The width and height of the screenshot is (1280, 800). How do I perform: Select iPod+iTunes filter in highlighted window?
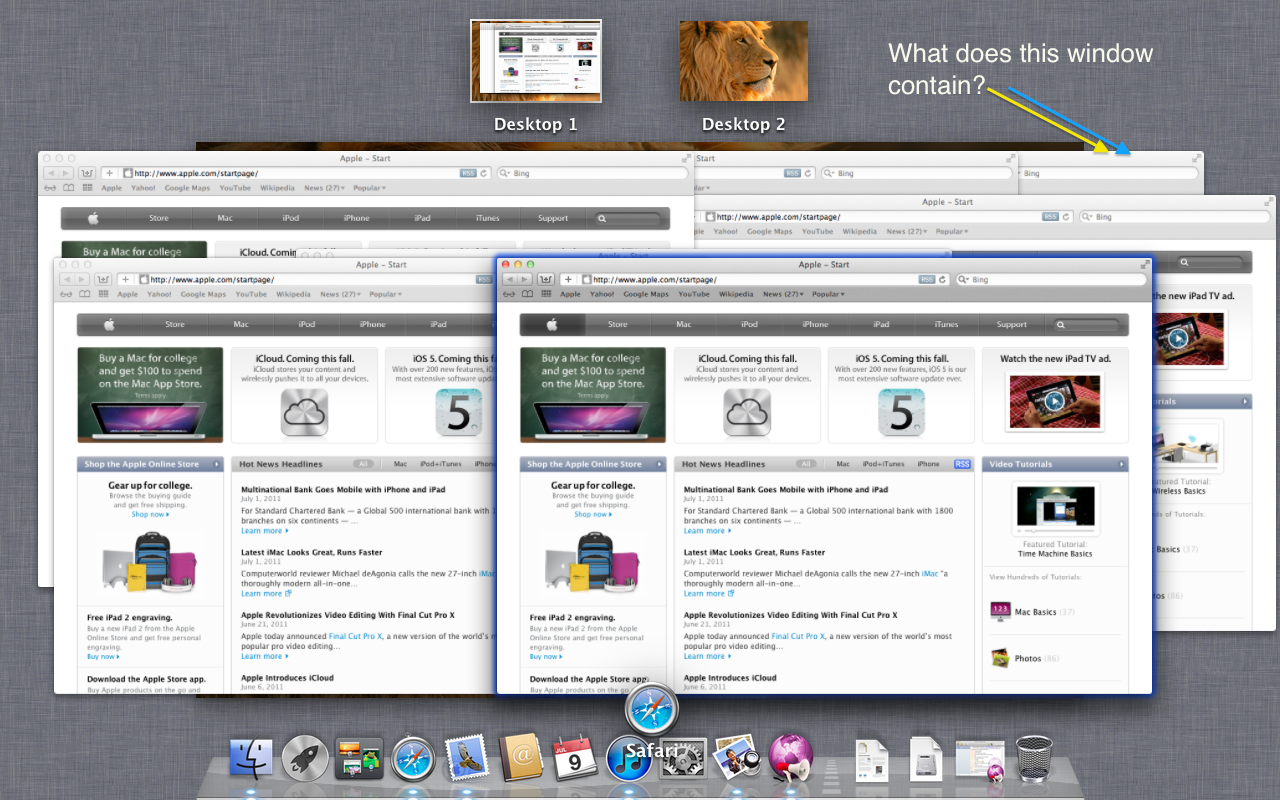point(884,464)
